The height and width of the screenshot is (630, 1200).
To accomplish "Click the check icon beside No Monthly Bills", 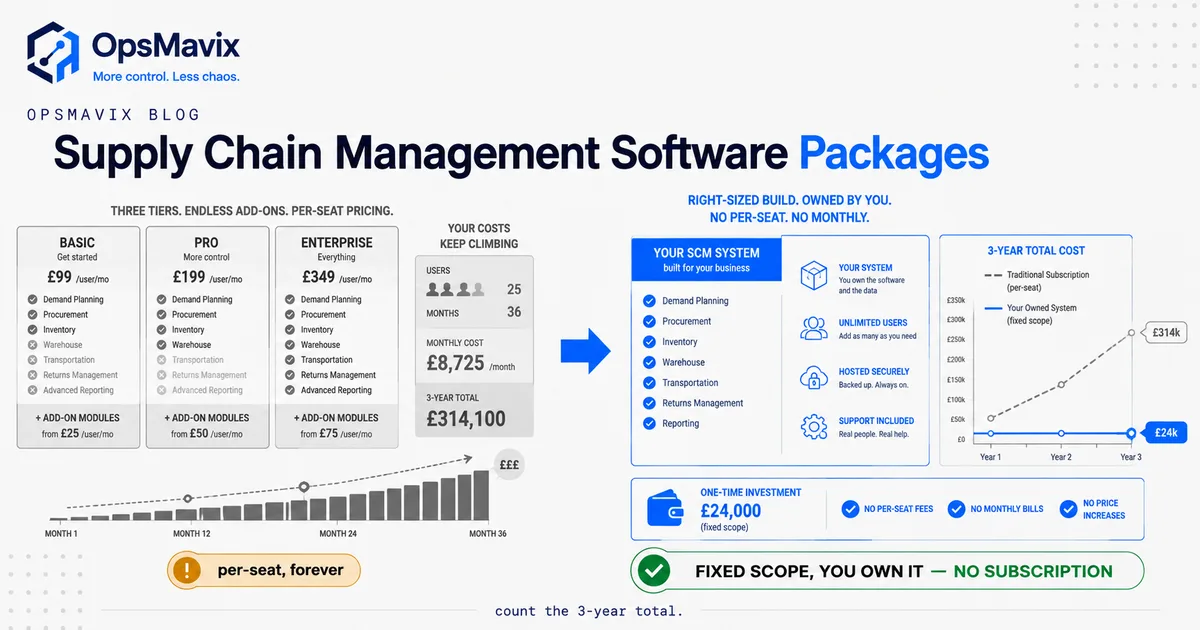I will click(956, 509).
